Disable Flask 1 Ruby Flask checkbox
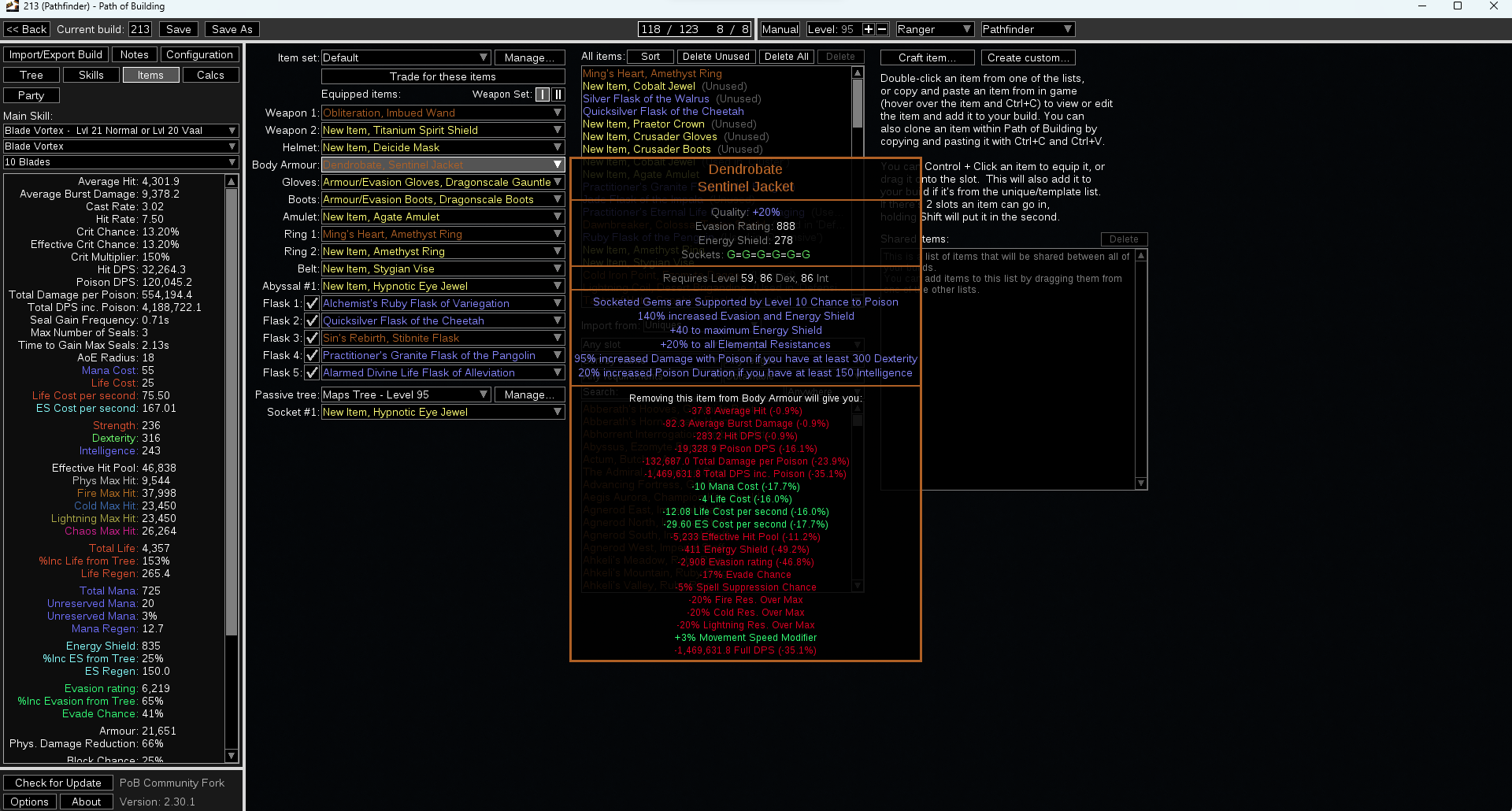 tap(312, 304)
